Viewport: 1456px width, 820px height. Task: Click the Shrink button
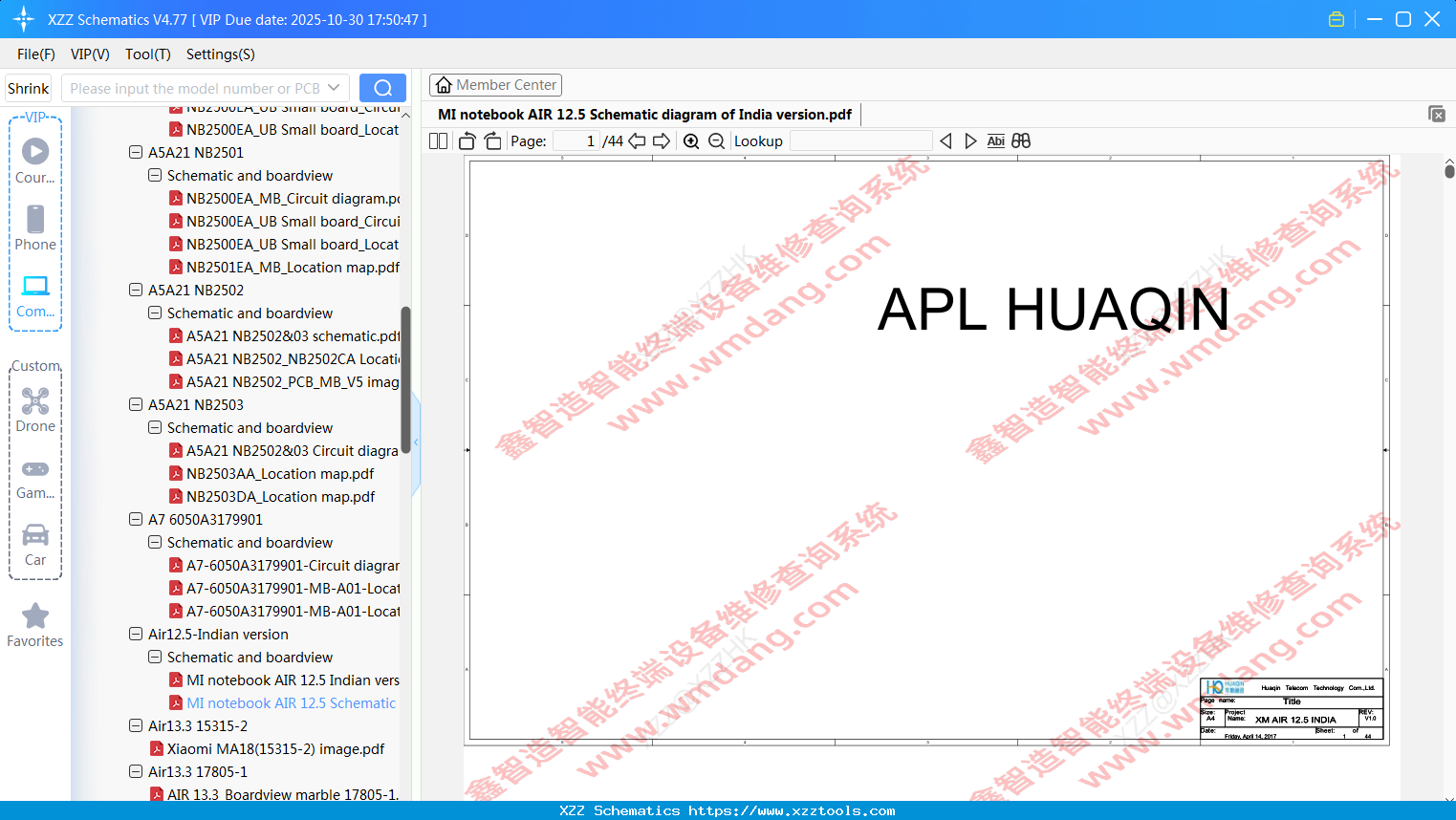click(x=29, y=88)
